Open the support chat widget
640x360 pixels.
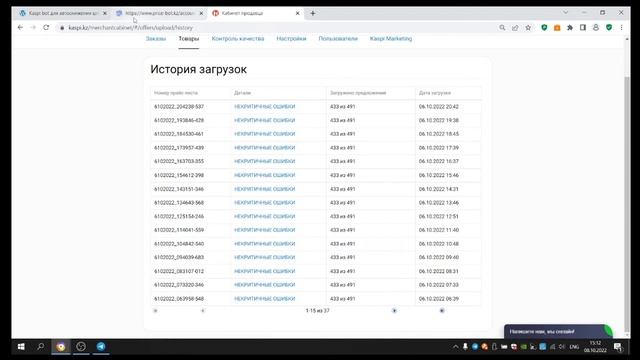(x=558, y=331)
